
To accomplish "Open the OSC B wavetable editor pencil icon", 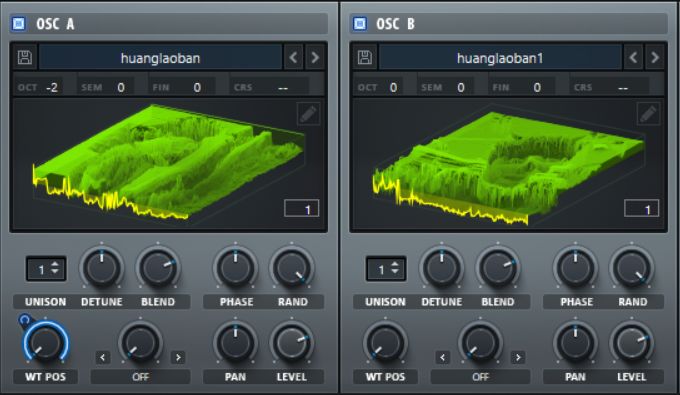I will (x=648, y=114).
